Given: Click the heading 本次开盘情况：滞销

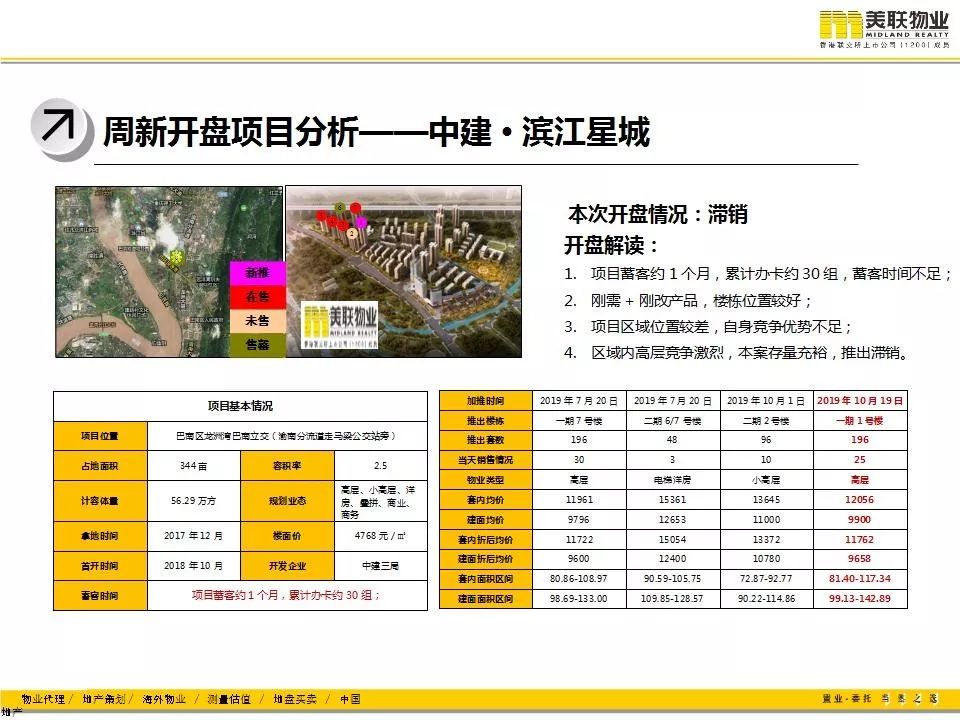Looking at the screenshot, I should point(658,214).
